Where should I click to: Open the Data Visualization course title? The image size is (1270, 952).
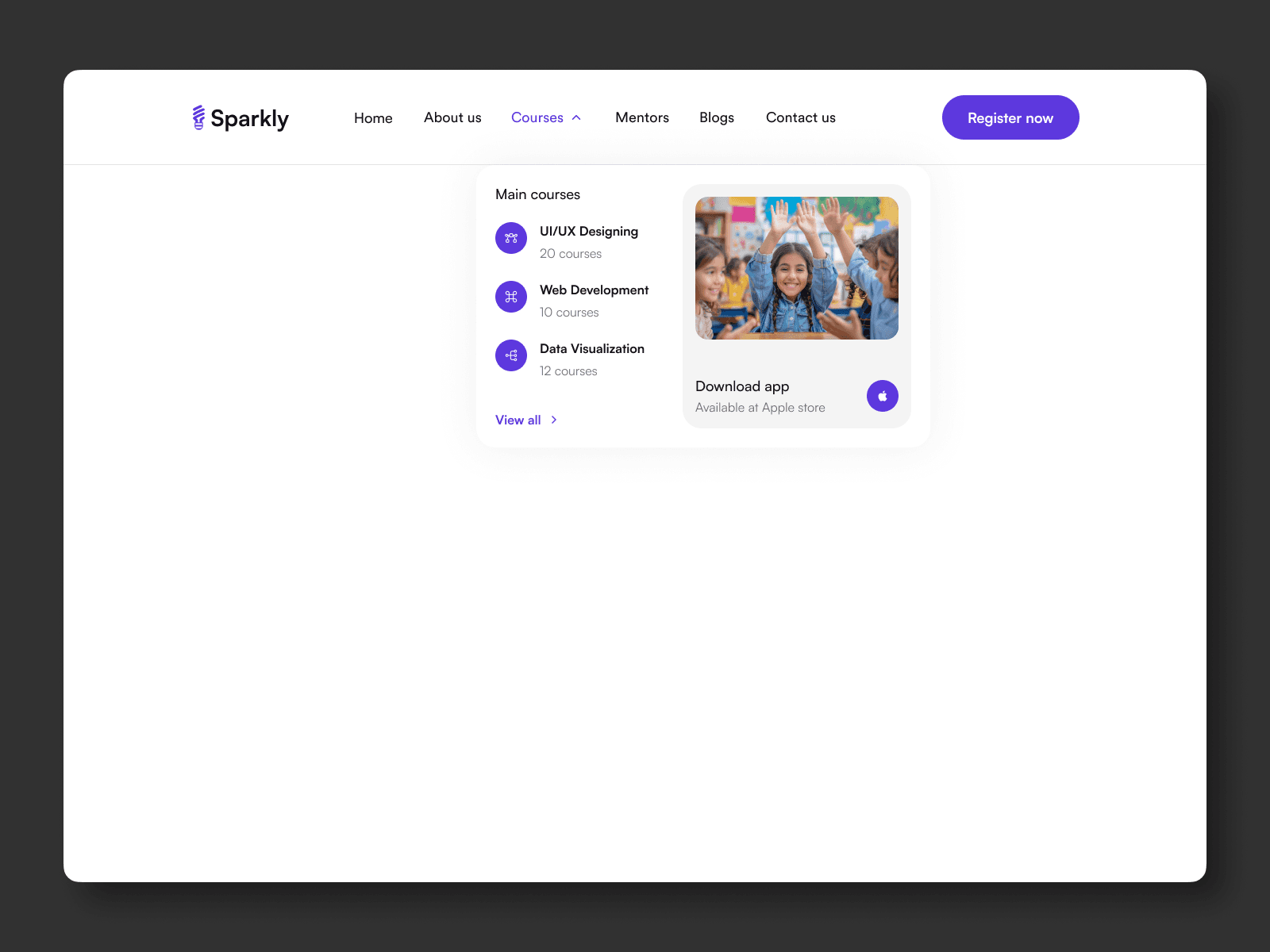click(x=592, y=348)
